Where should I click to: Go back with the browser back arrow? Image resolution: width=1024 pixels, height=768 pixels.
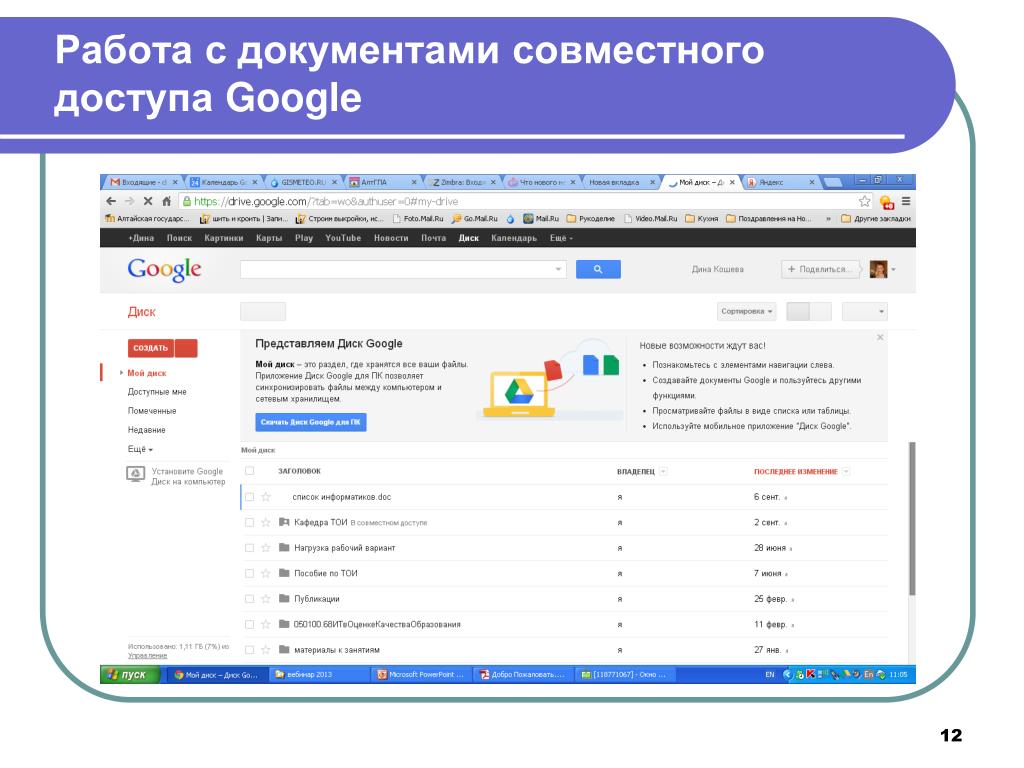click(111, 201)
